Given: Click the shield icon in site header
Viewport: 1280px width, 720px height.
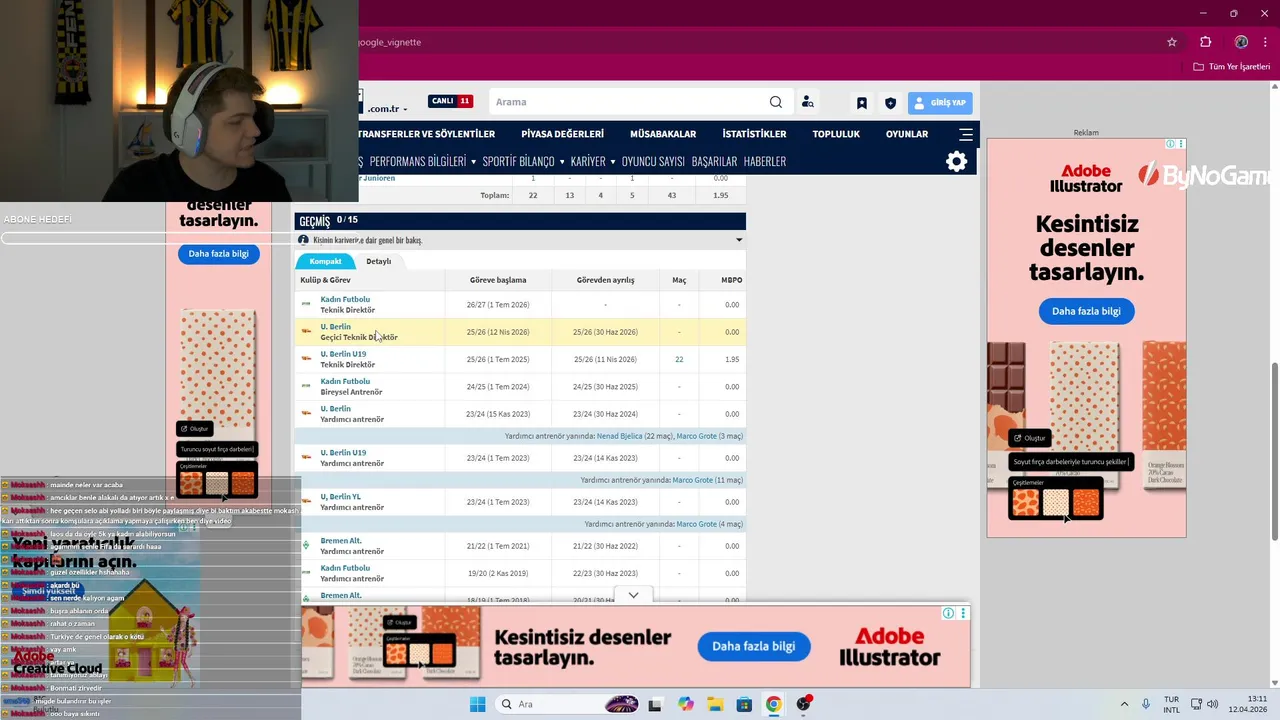Looking at the screenshot, I should tap(890, 102).
